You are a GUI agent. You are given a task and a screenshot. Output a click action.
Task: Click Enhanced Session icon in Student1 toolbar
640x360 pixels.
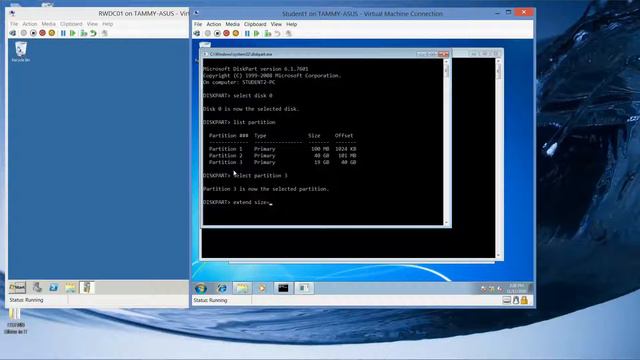pos(289,33)
